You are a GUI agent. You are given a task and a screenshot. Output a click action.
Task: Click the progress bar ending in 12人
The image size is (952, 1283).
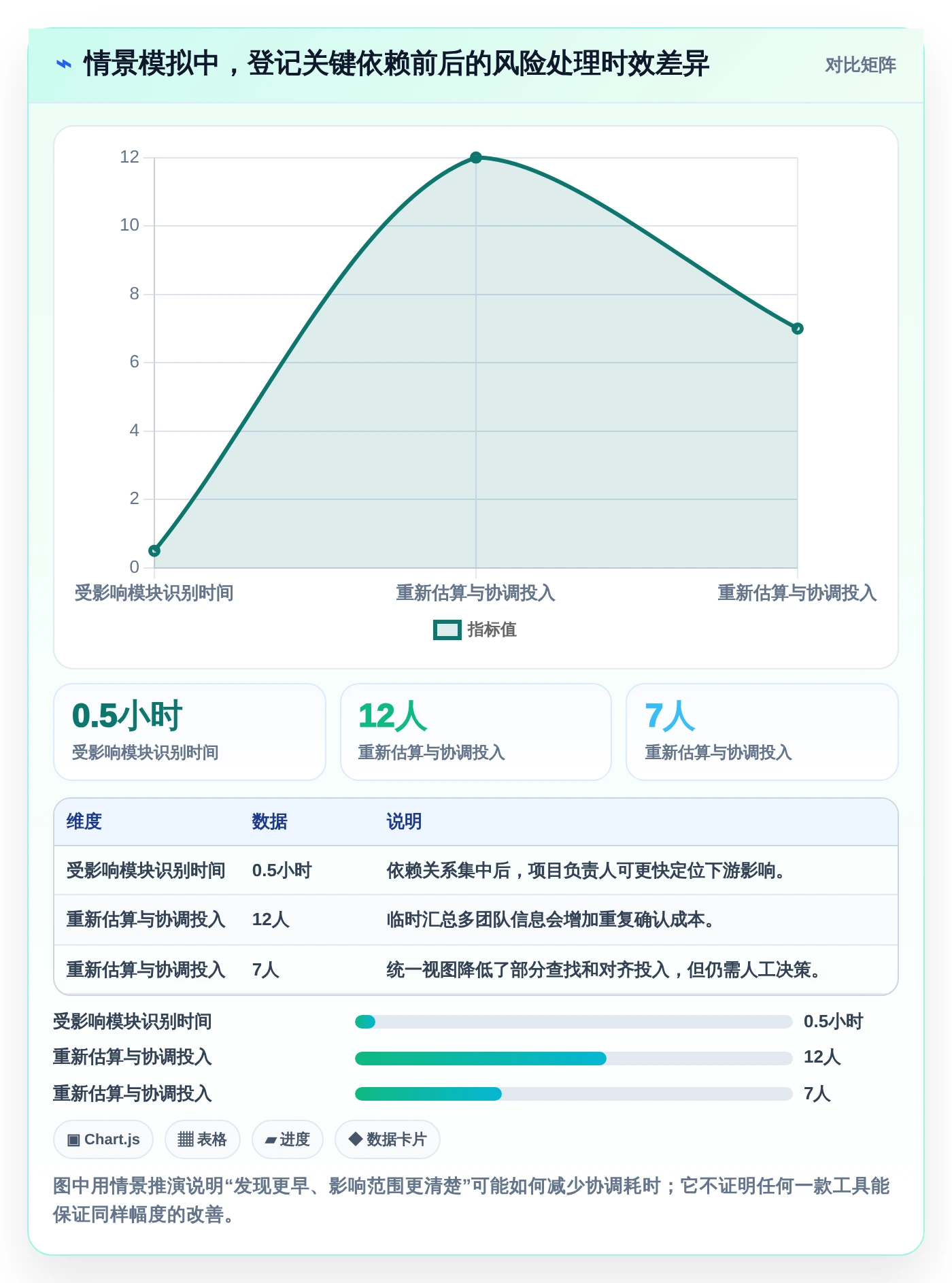573,1058
